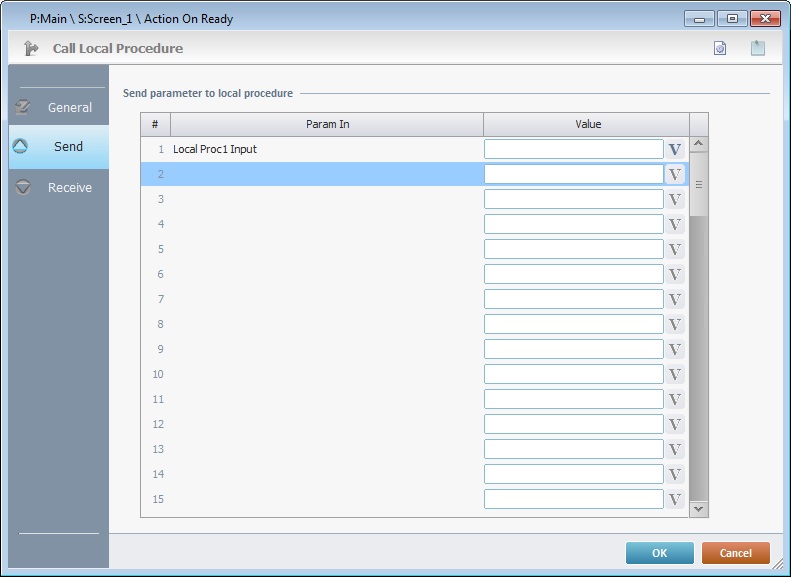791x577 pixels.
Task: Select the Send tab in sidebar
Action: (x=58, y=146)
